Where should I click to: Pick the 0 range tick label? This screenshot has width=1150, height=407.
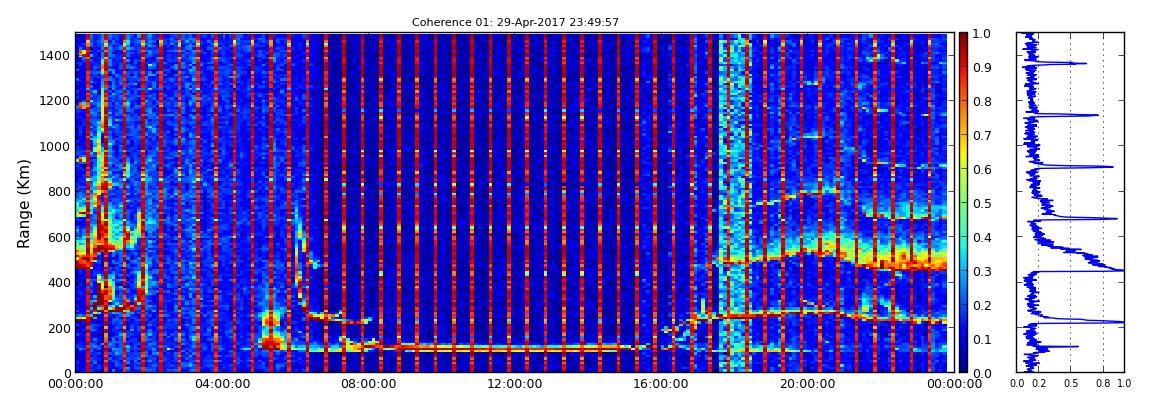[x=67, y=373]
